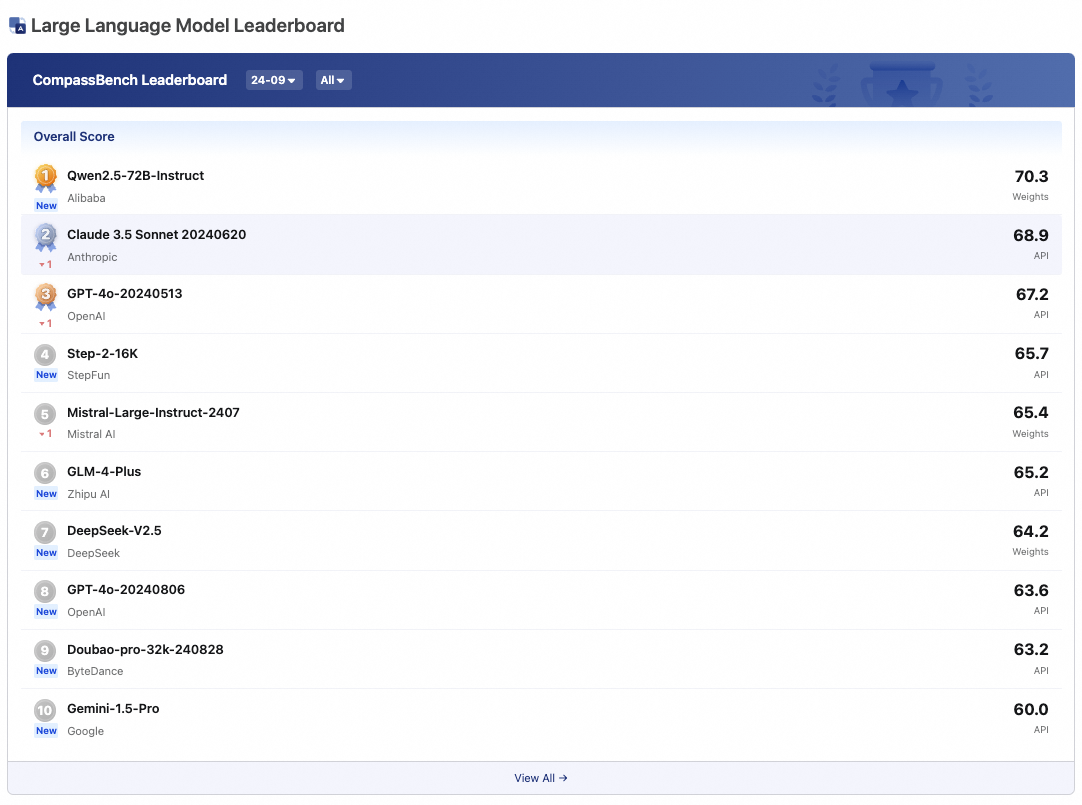Click the CompassBench Leaderboard title

(x=130, y=80)
